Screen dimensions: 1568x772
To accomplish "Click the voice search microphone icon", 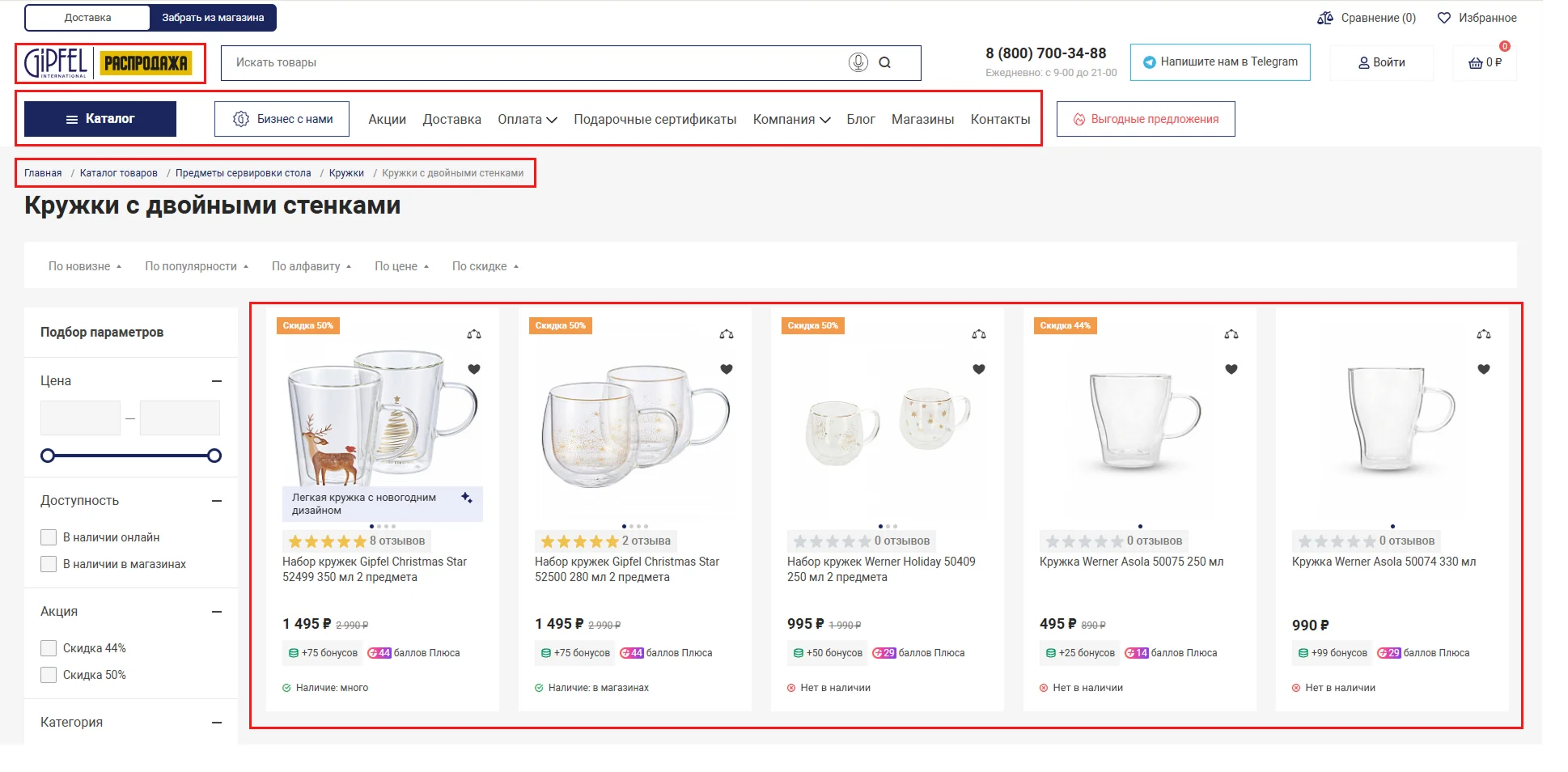I will pyautogui.click(x=858, y=62).
